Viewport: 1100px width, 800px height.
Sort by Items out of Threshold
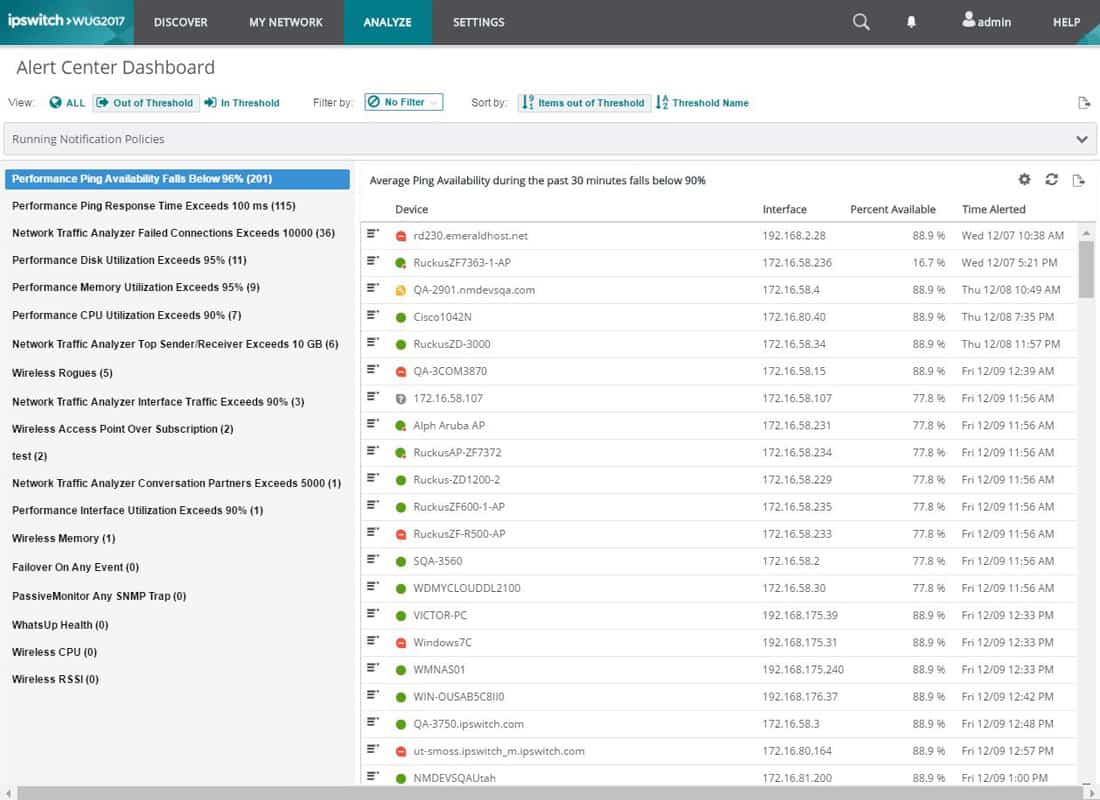(584, 102)
